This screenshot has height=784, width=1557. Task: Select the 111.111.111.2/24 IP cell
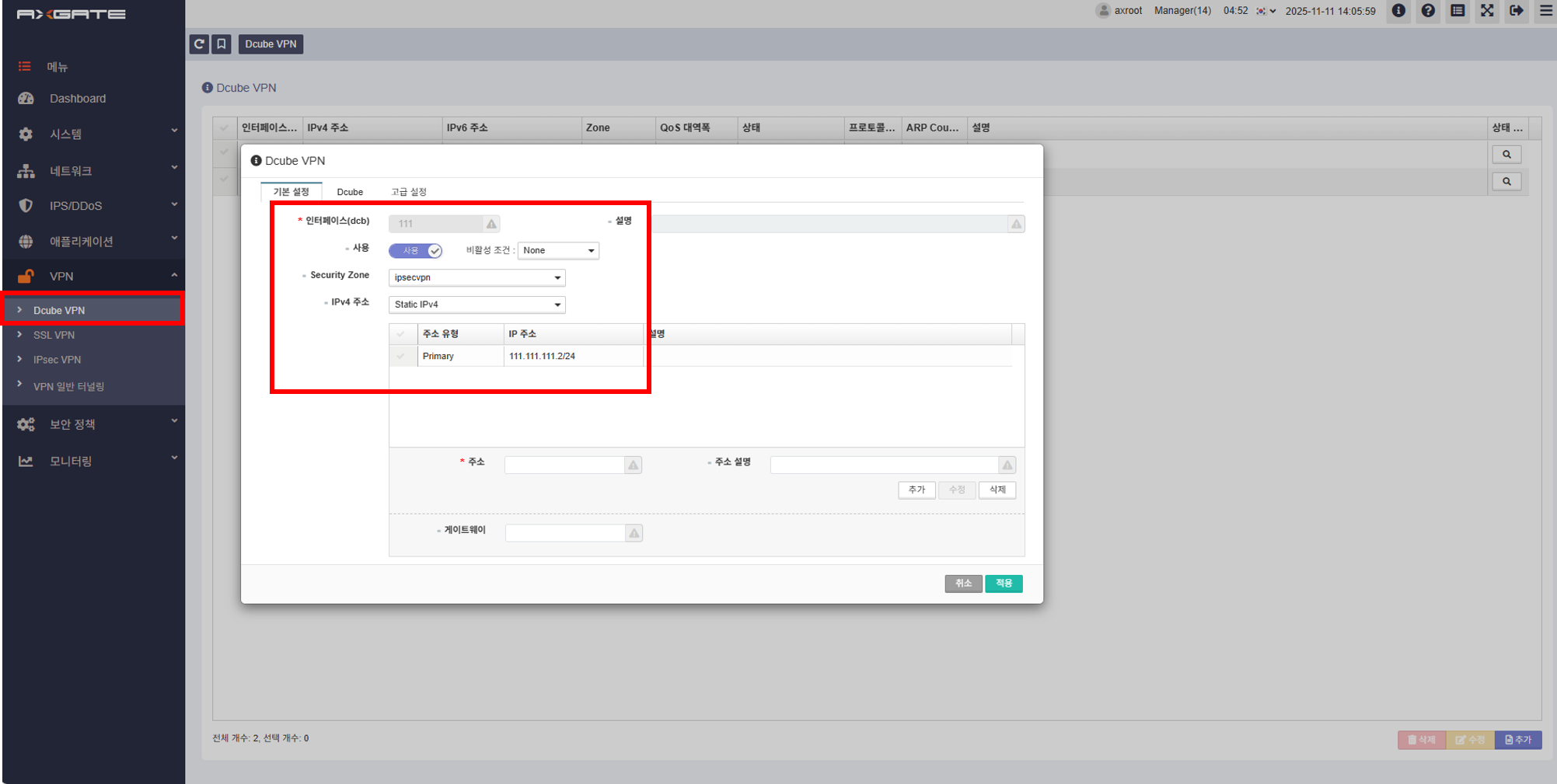[x=574, y=356]
